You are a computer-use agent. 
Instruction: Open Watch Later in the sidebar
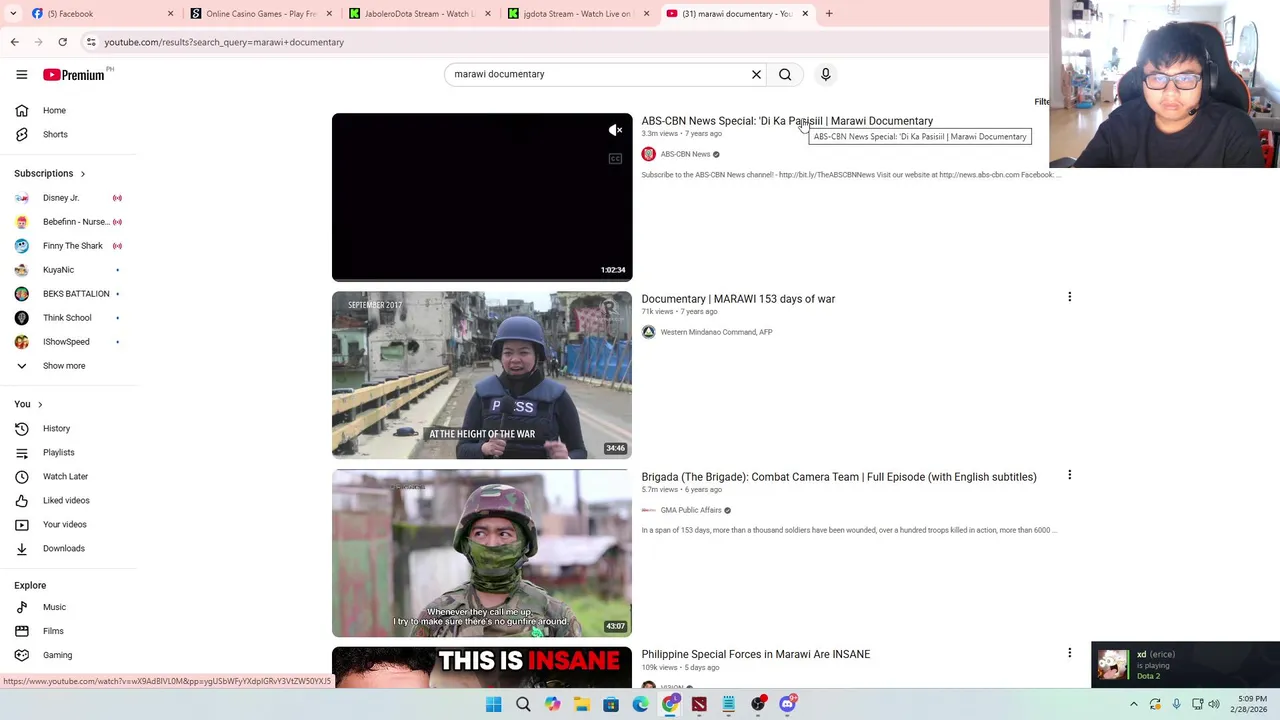tap(68, 476)
